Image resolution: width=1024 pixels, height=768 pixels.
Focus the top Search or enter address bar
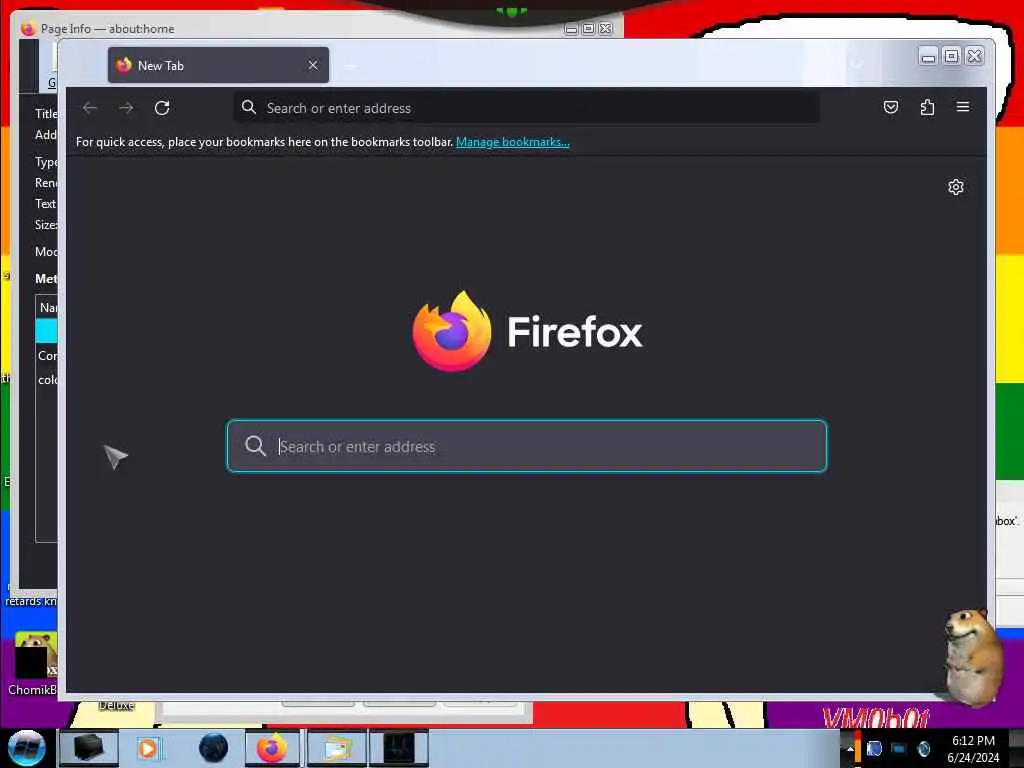coord(526,108)
